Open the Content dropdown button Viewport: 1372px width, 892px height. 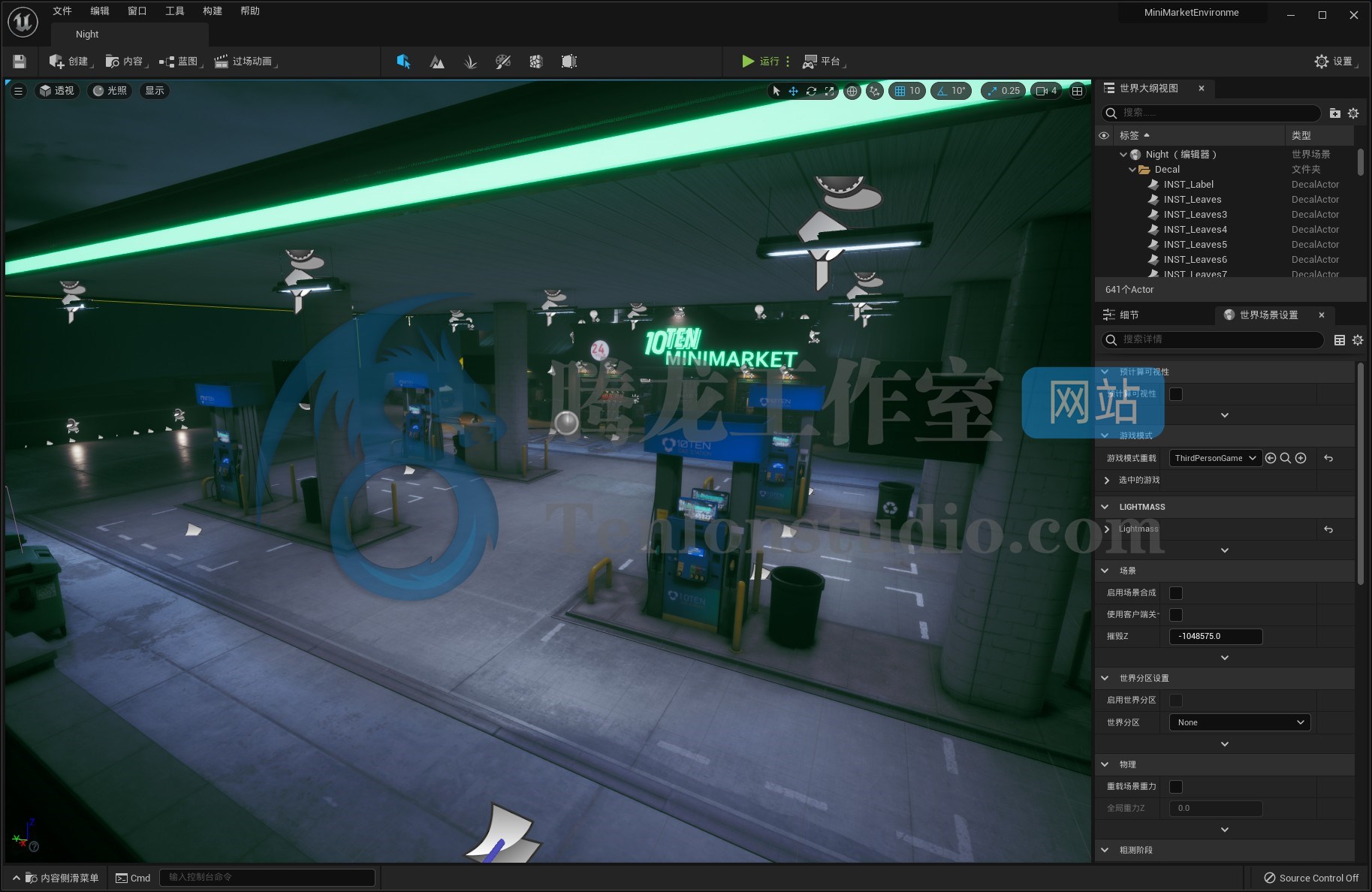pyautogui.click(x=127, y=62)
